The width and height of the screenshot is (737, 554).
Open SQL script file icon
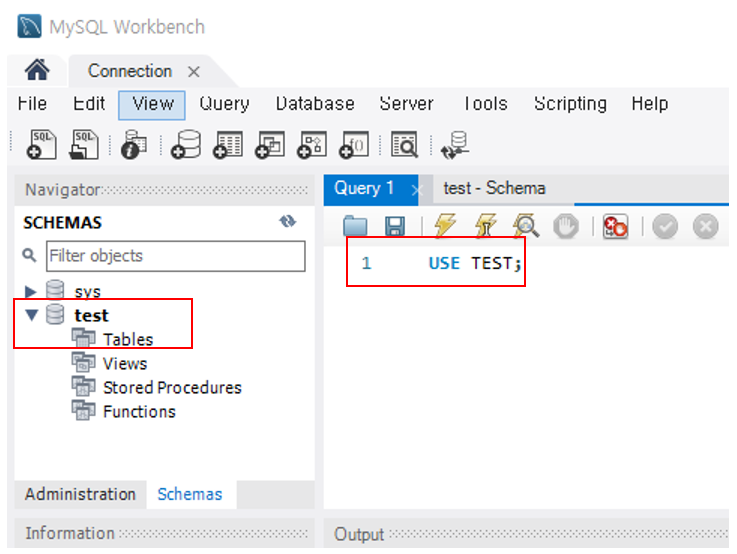click(84, 145)
